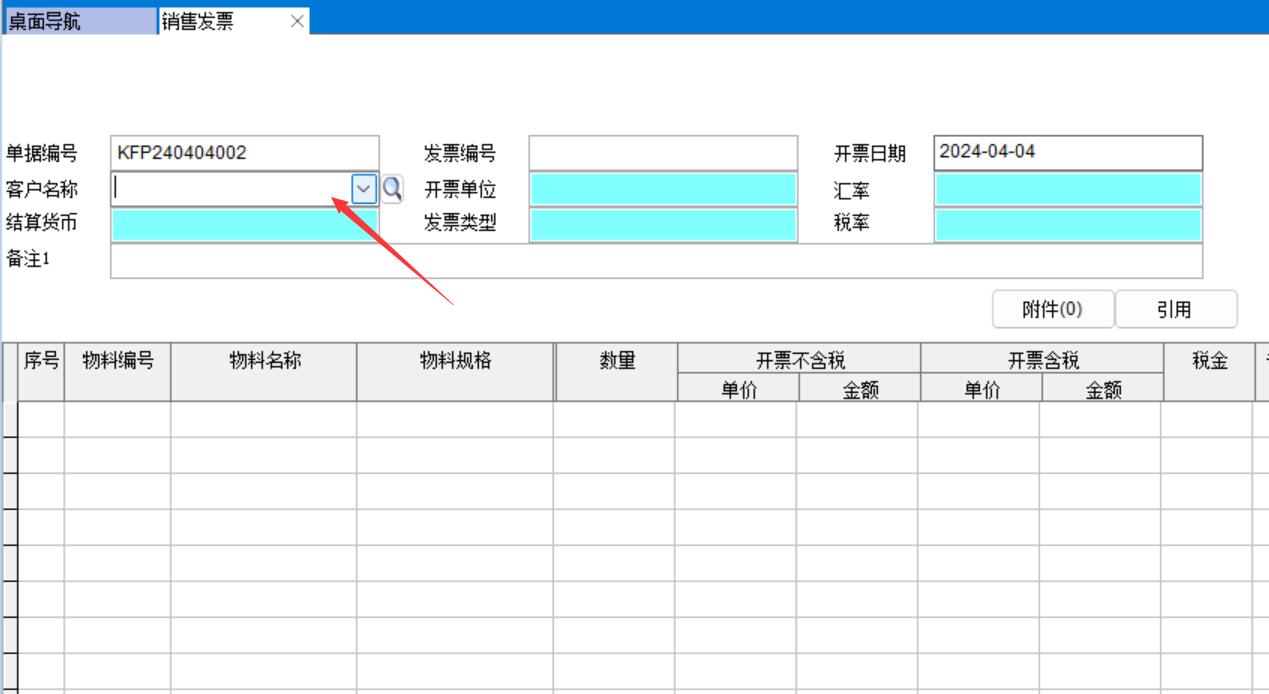The image size is (1269, 694).
Task: Select the 税率 field
Action: (x=1067, y=225)
